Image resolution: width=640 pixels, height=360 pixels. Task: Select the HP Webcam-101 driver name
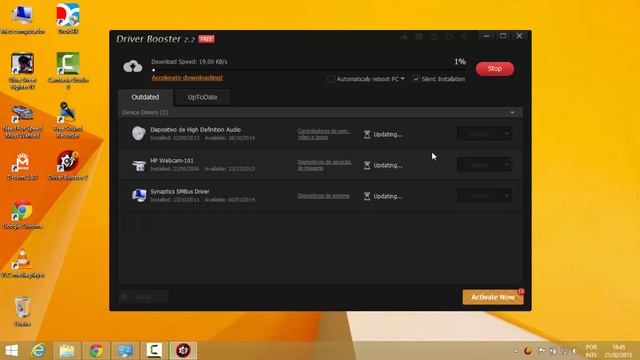coord(172,160)
